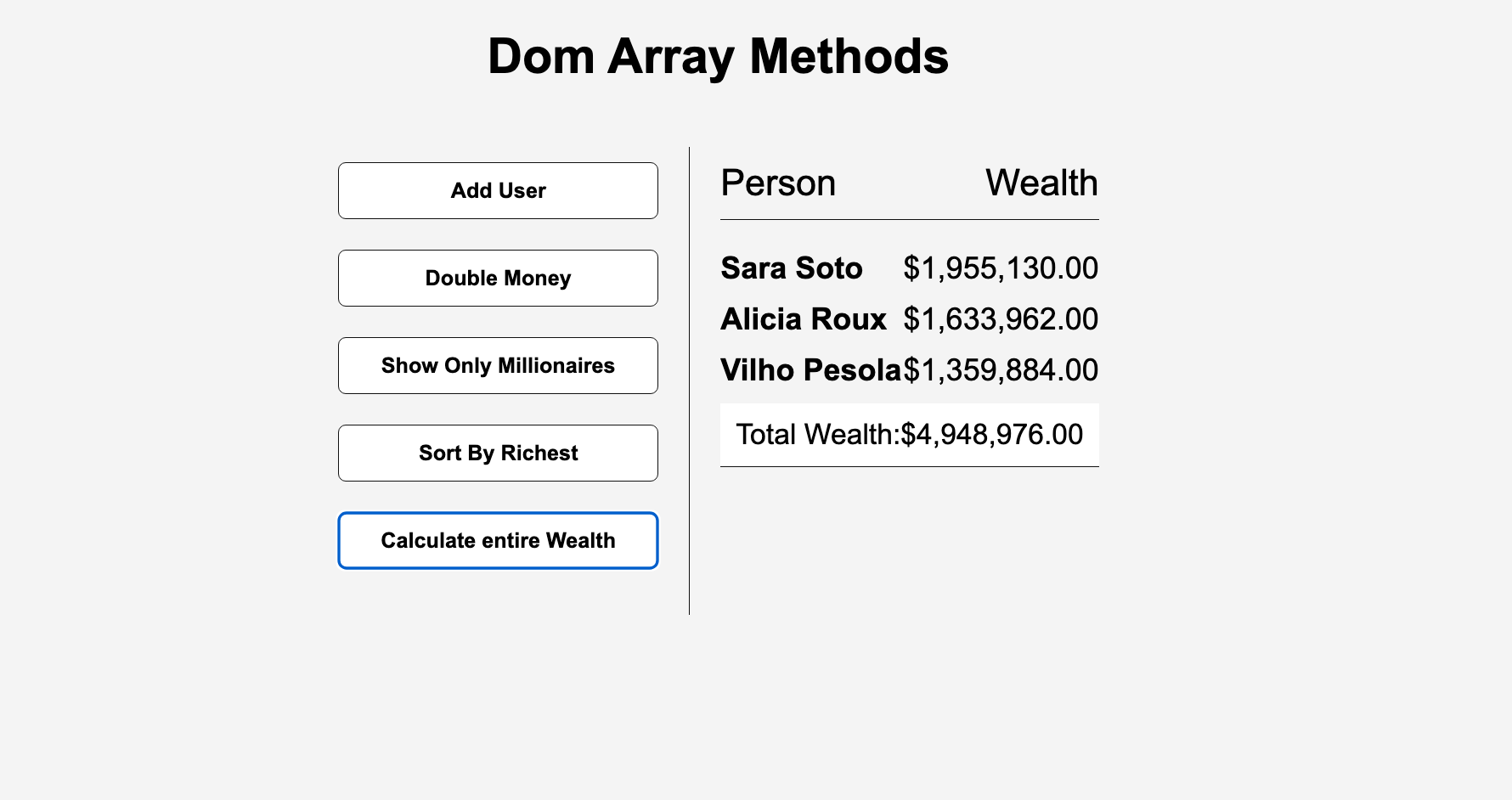Click the Dom Array Methods title

tap(718, 56)
